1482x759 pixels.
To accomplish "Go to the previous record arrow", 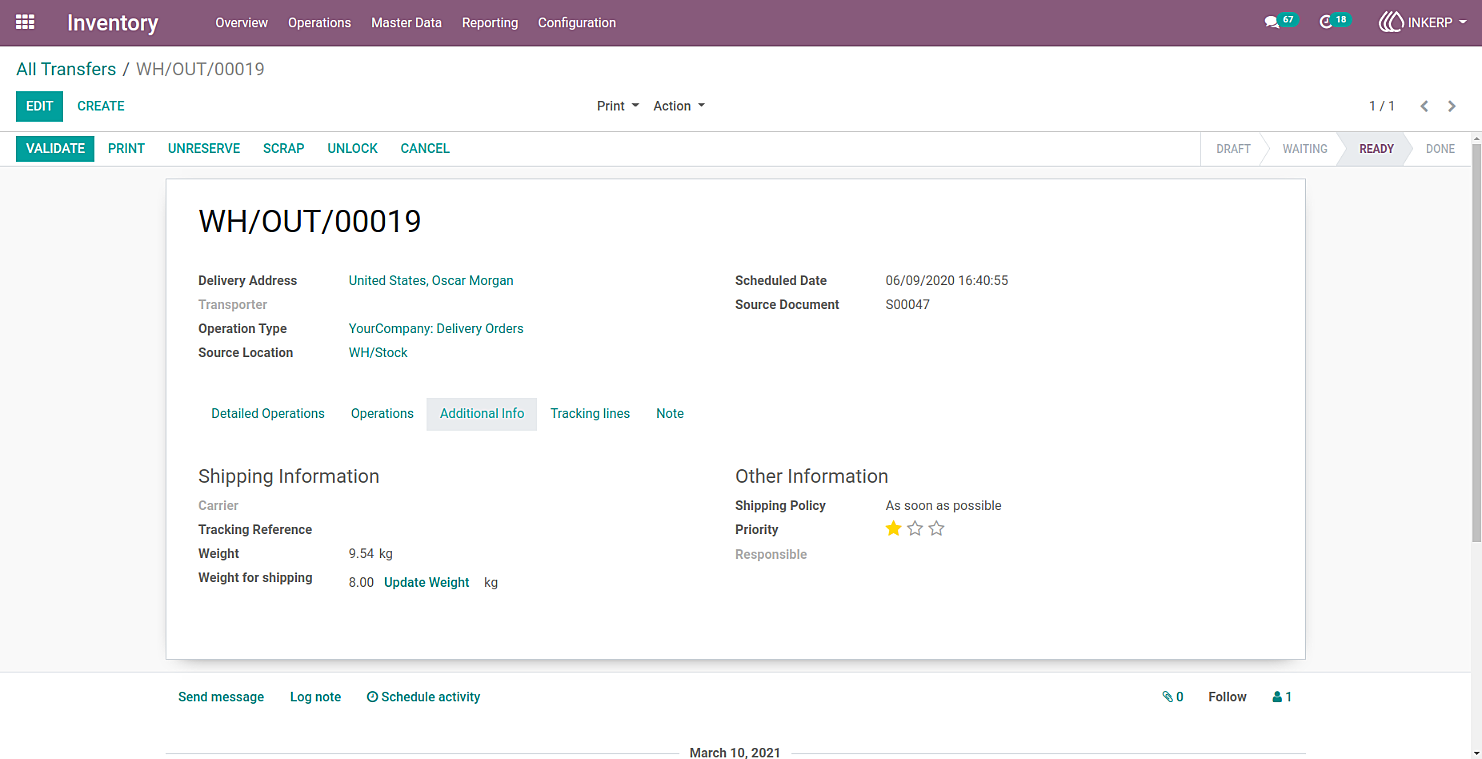I will (x=1424, y=106).
